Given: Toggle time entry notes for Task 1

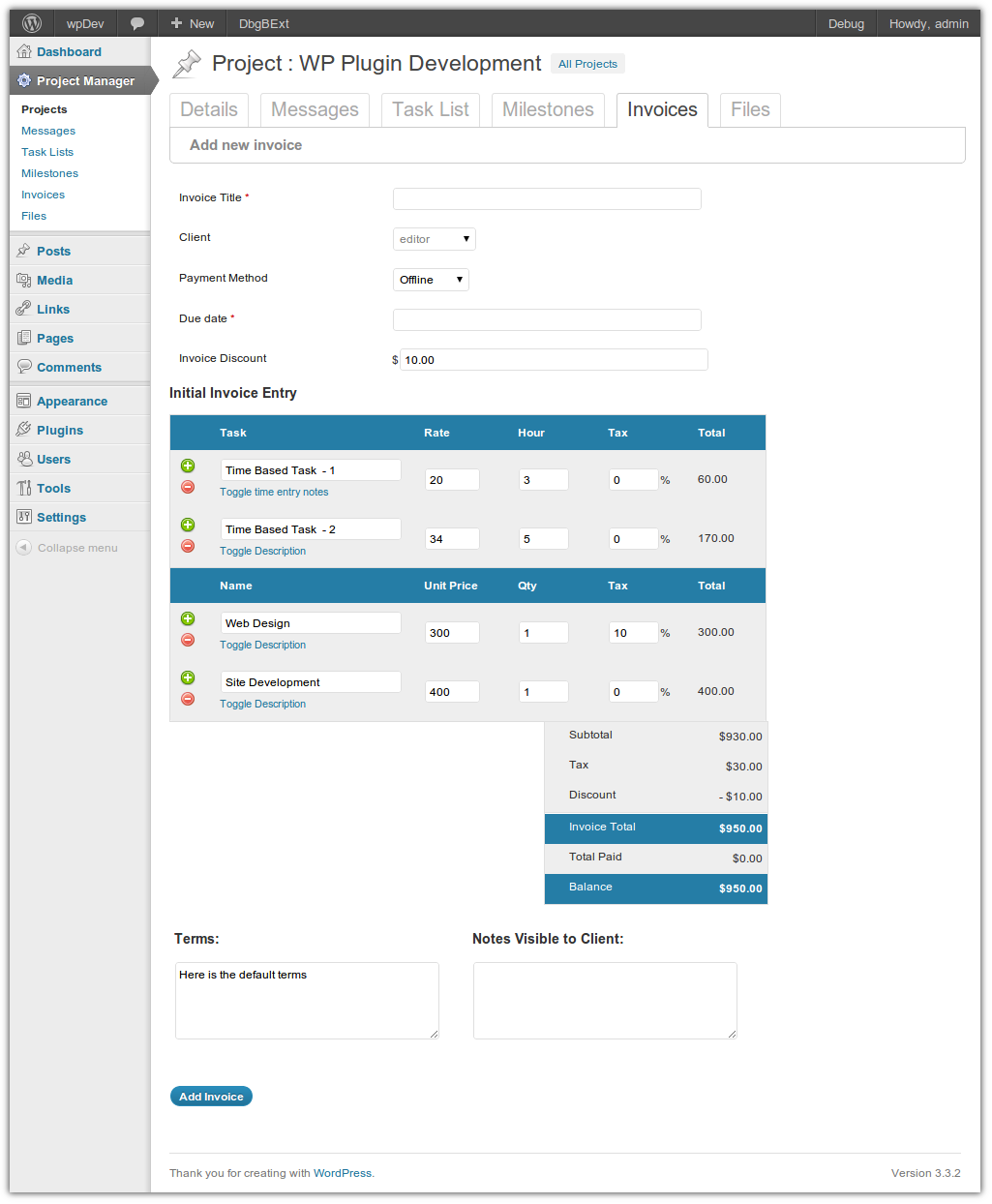Looking at the screenshot, I should pyautogui.click(x=274, y=492).
